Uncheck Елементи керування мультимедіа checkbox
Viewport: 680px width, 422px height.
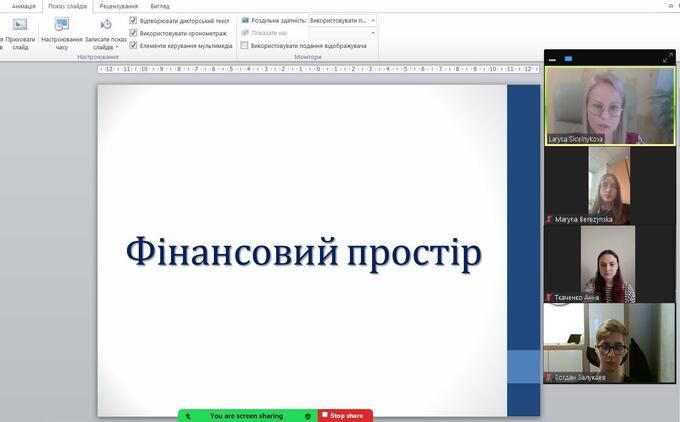pos(134,45)
